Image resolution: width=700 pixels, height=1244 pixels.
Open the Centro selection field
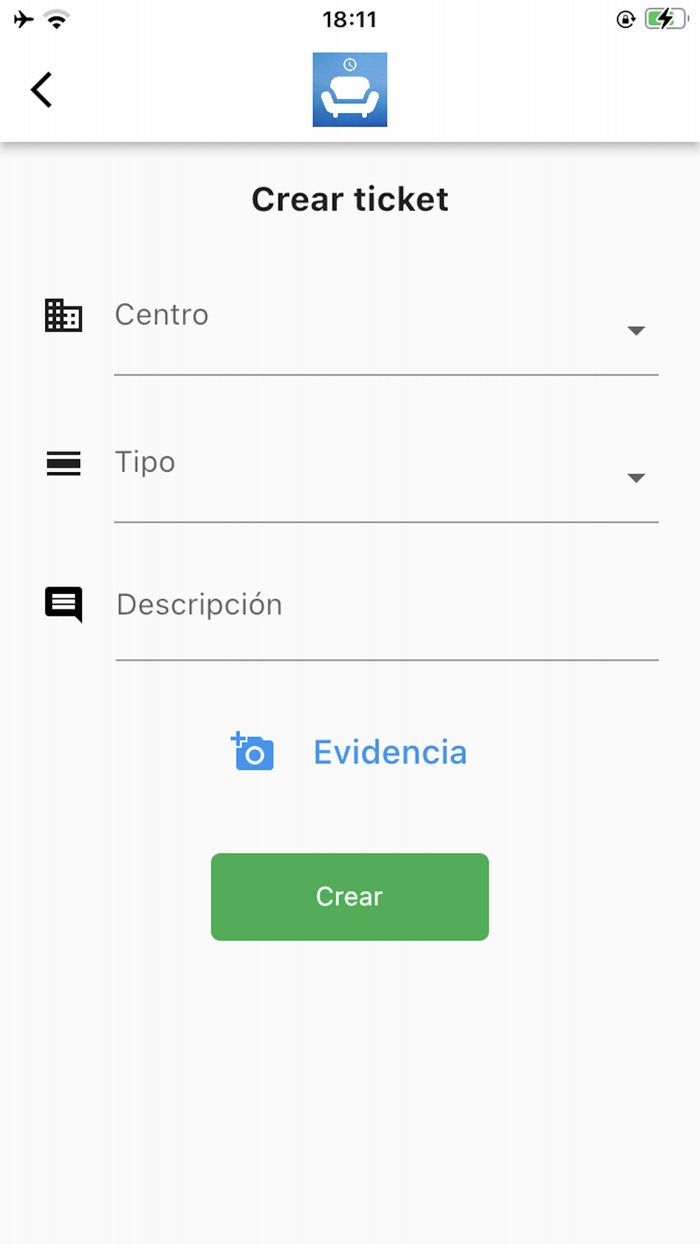pos(386,330)
